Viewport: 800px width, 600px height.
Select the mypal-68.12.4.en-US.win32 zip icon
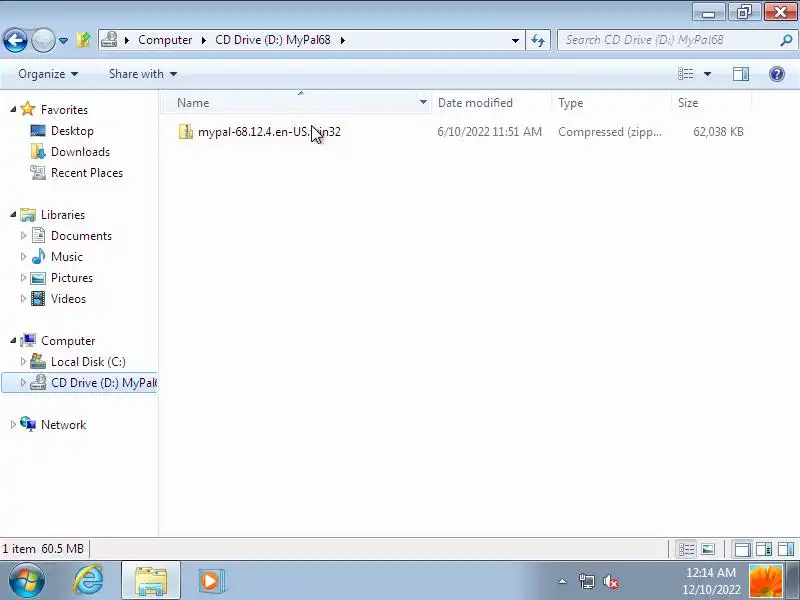click(186, 132)
